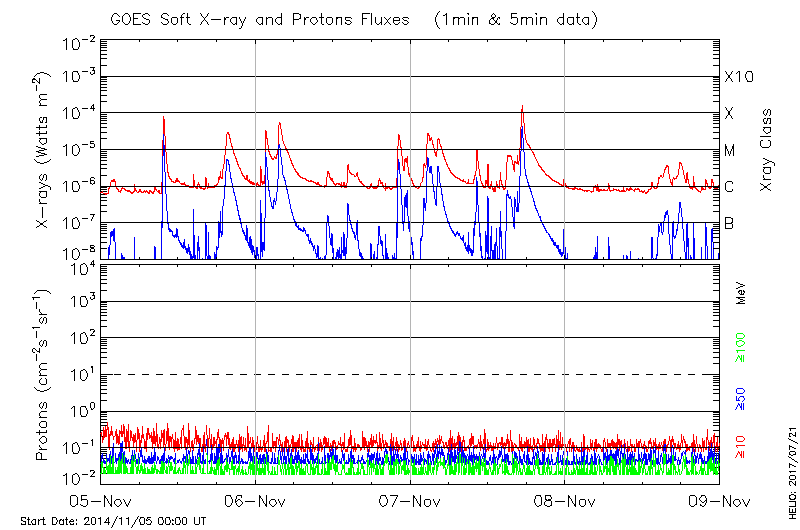The height and width of the screenshot is (530, 800).
Task: Click the tallest red X-ray flare peak
Action: [522, 106]
